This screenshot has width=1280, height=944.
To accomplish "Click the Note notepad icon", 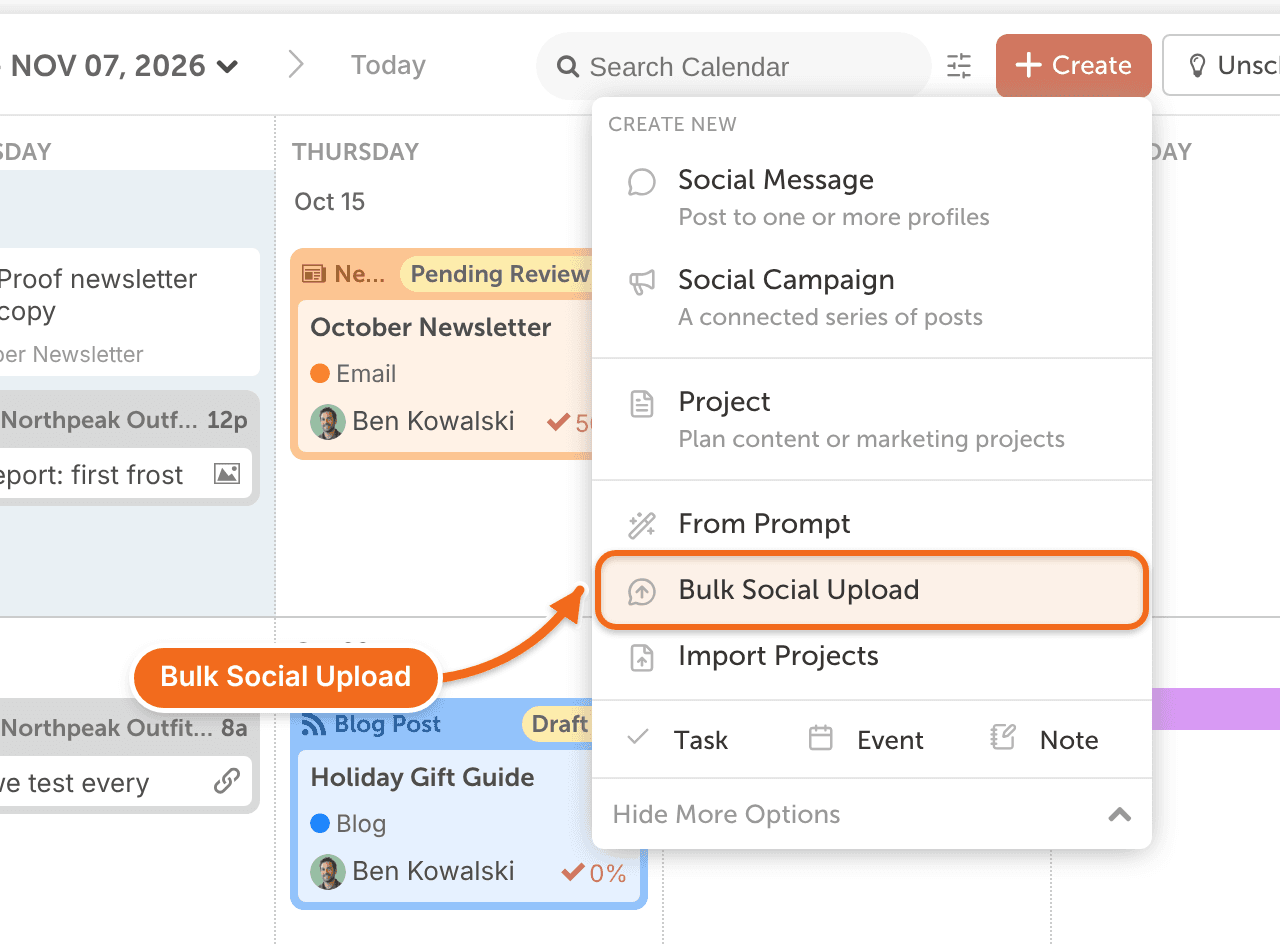I will click(1002, 739).
